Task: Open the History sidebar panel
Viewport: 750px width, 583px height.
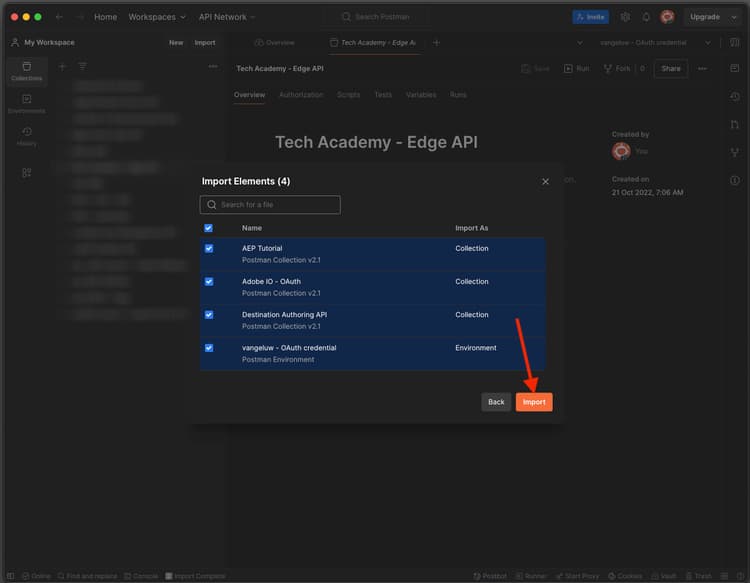Action: coord(27,136)
